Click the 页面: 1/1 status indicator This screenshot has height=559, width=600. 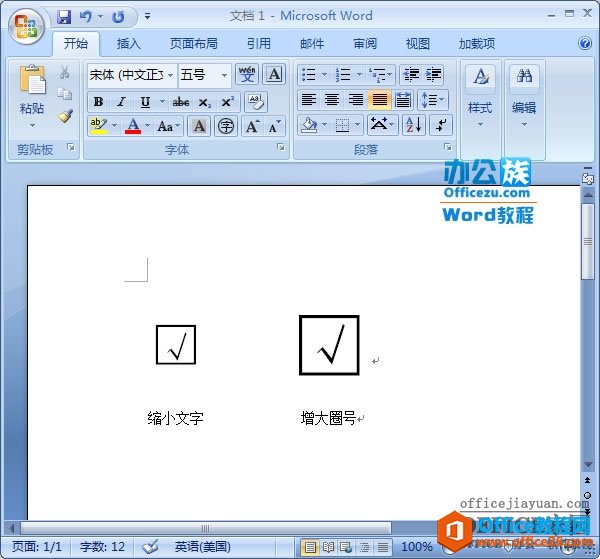37,546
